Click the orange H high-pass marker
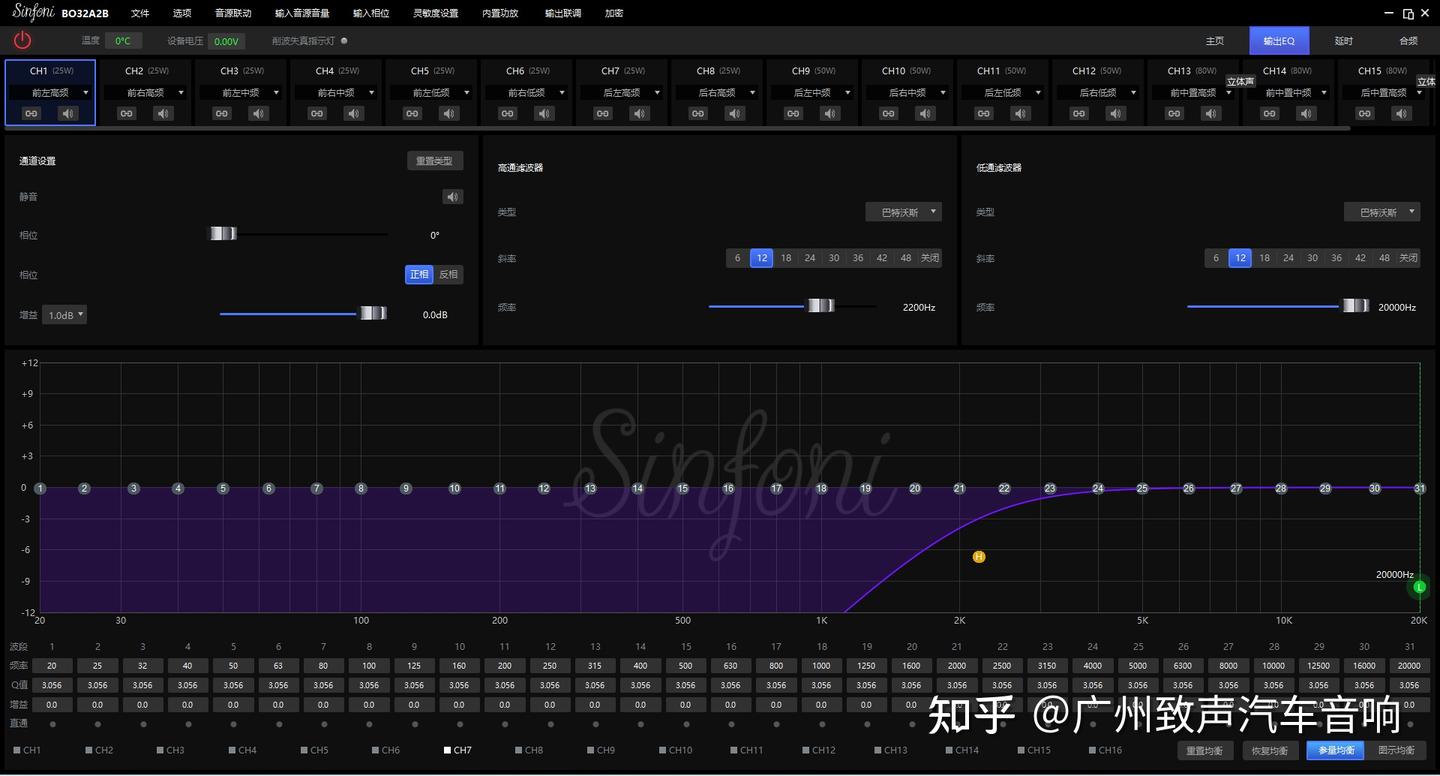The image size is (1440, 776). [x=979, y=556]
